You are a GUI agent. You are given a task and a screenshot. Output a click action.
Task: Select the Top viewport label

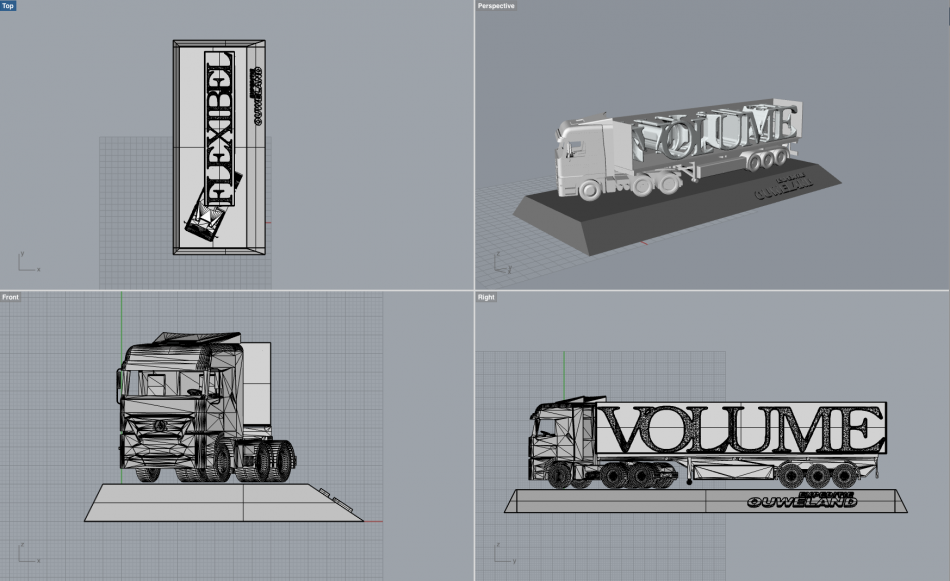pyautogui.click(x=8, y=5)
